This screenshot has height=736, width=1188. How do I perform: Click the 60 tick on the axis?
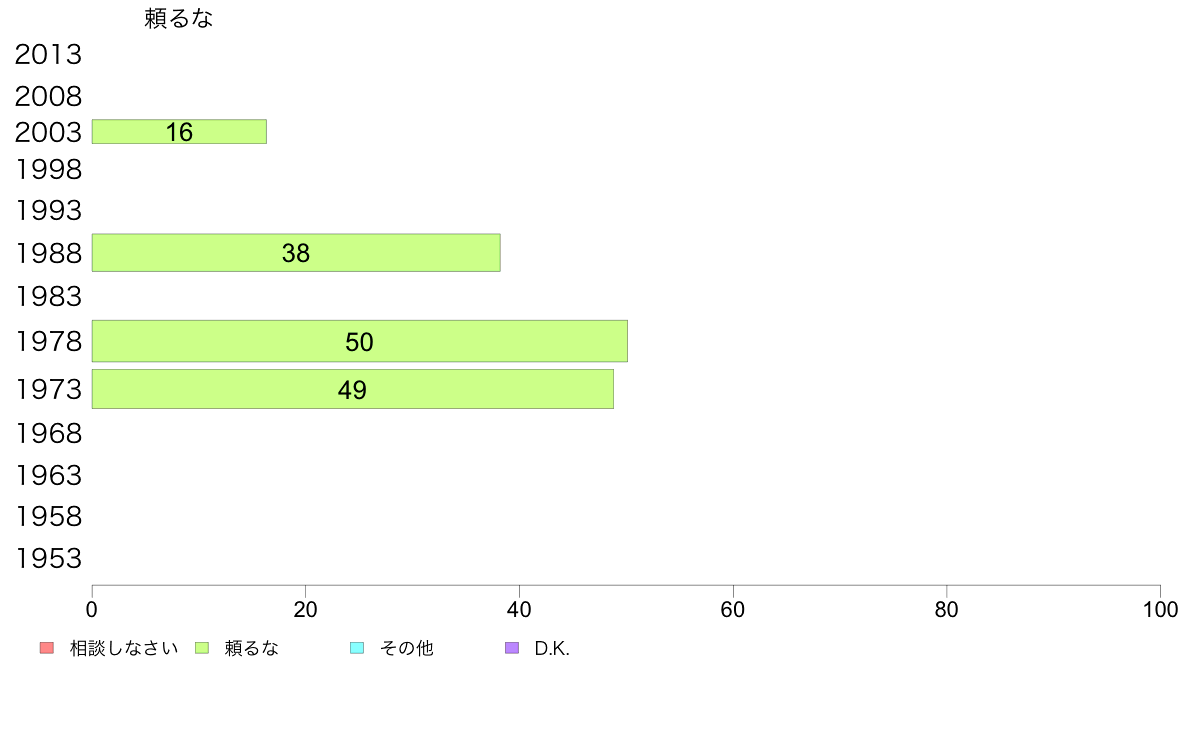[x=733, y=609]
